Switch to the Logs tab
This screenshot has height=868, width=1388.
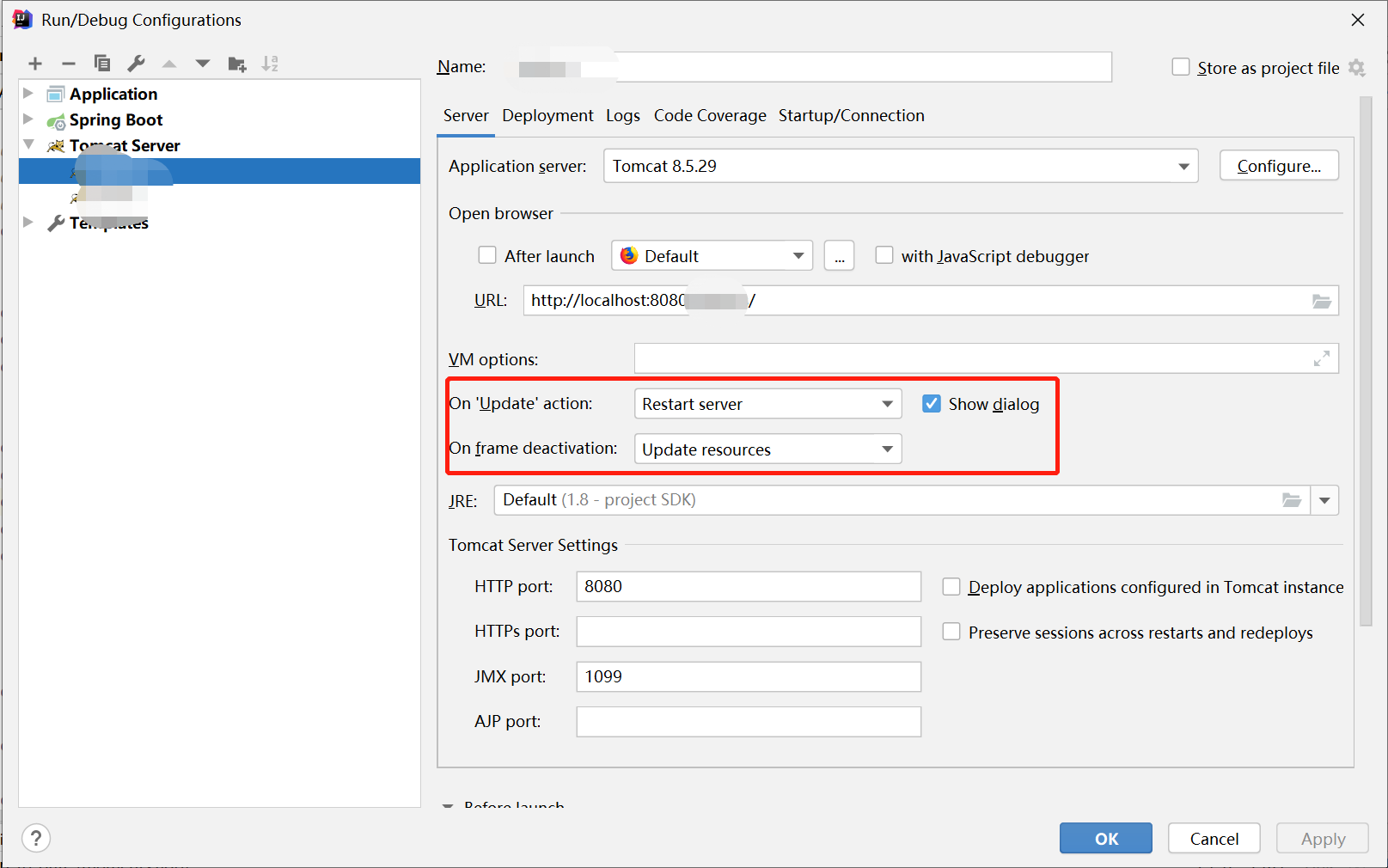[x=623, y=116]
